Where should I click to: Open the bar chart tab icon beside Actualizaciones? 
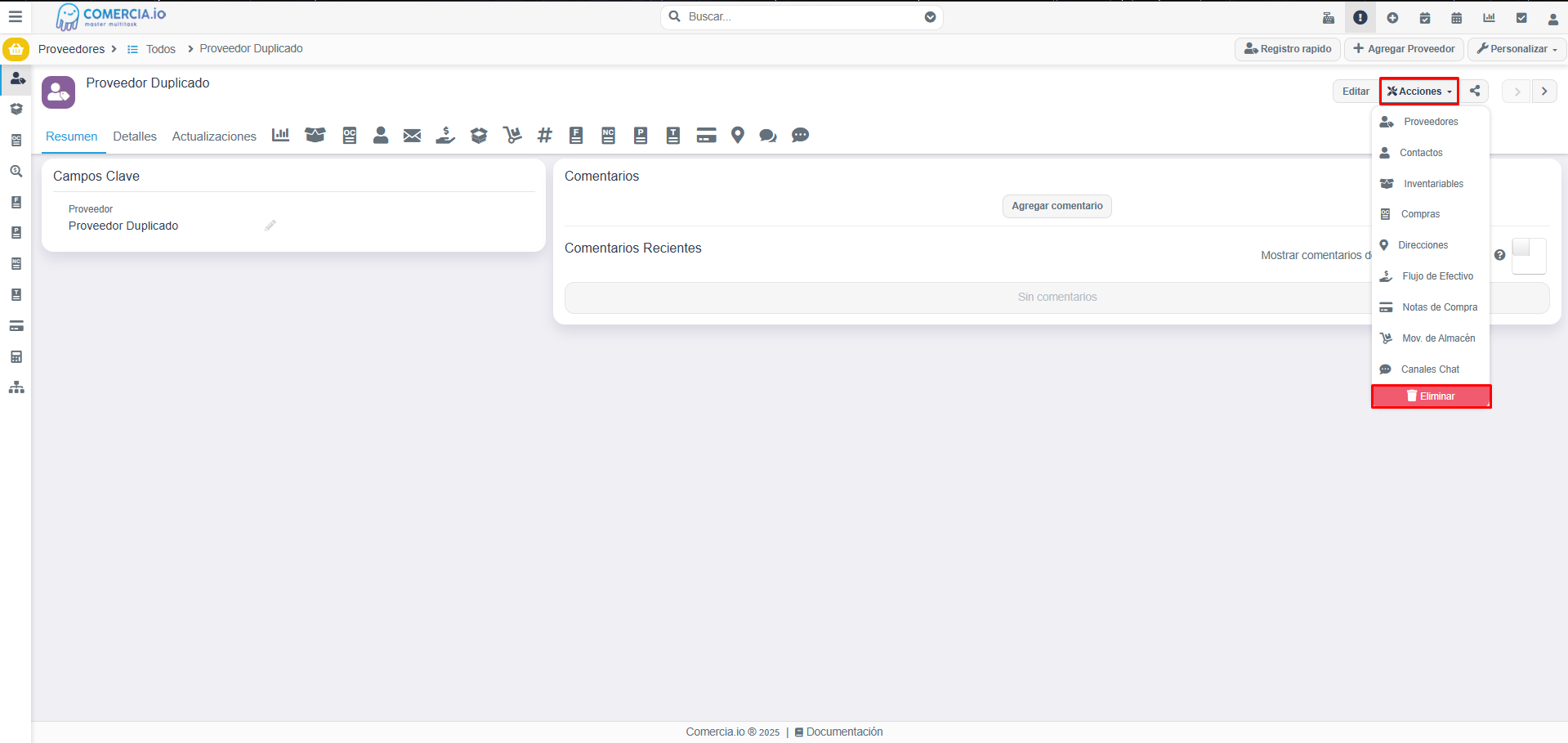(x=281, y=135)
